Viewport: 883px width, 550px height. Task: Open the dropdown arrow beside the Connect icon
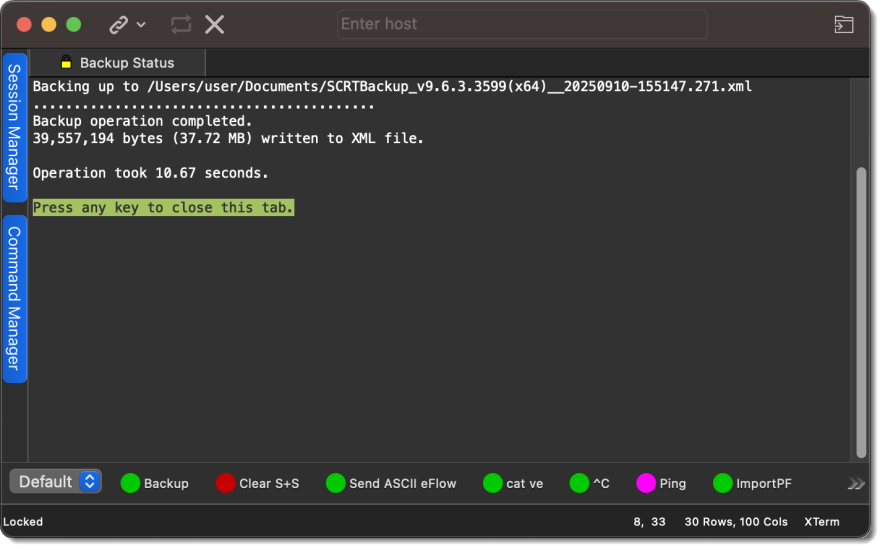tap(141, 24)
